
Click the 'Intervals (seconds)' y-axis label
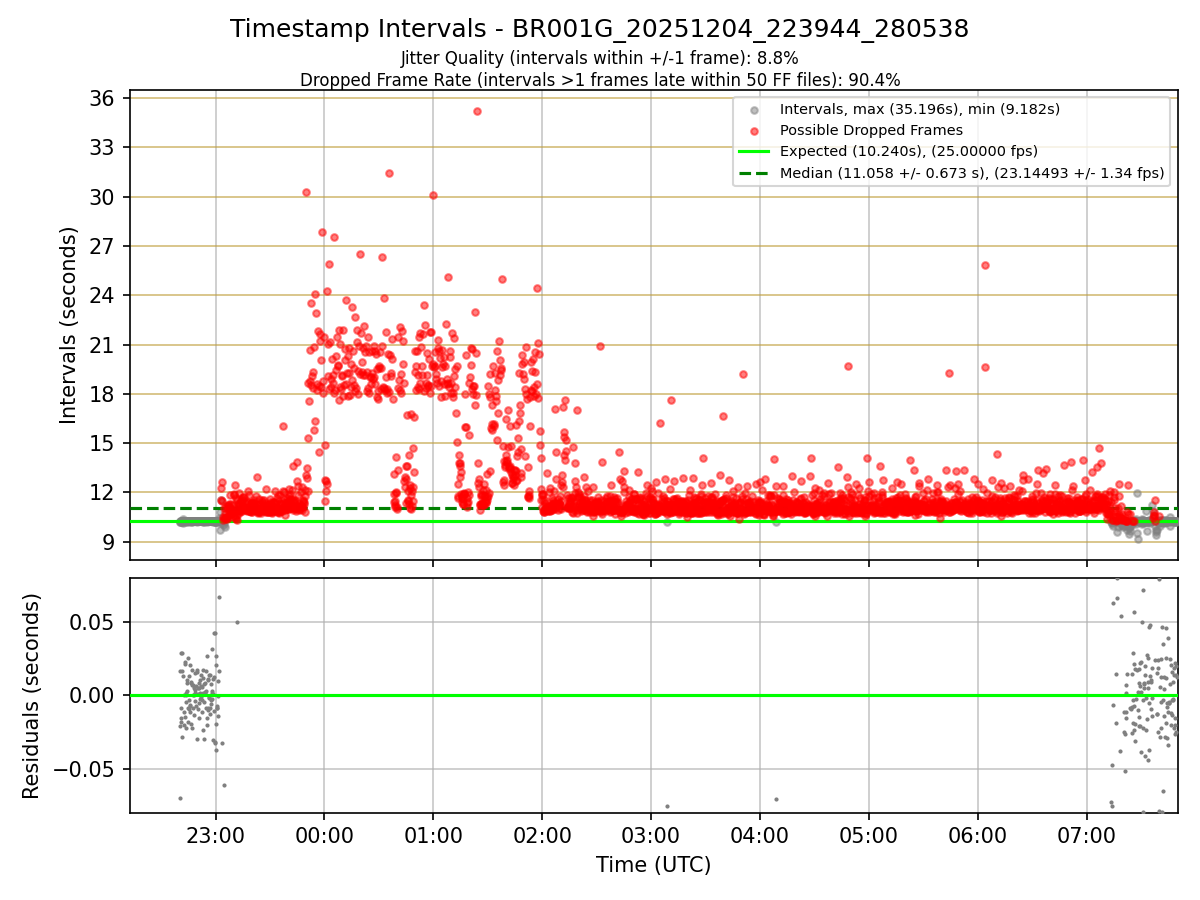pyautogui.click(x=68, y=325)
